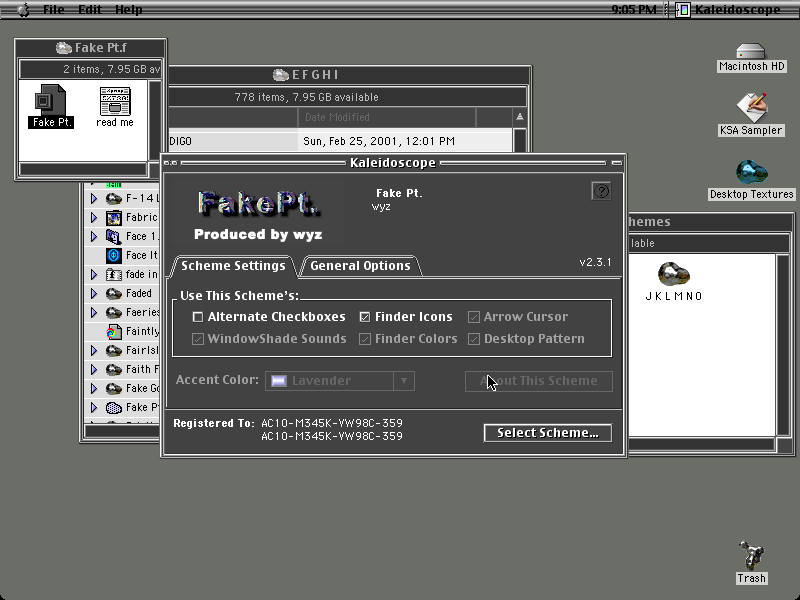
Task: Click the Sun, Feb 25, 2001 date cell
Action: (379, 141)
